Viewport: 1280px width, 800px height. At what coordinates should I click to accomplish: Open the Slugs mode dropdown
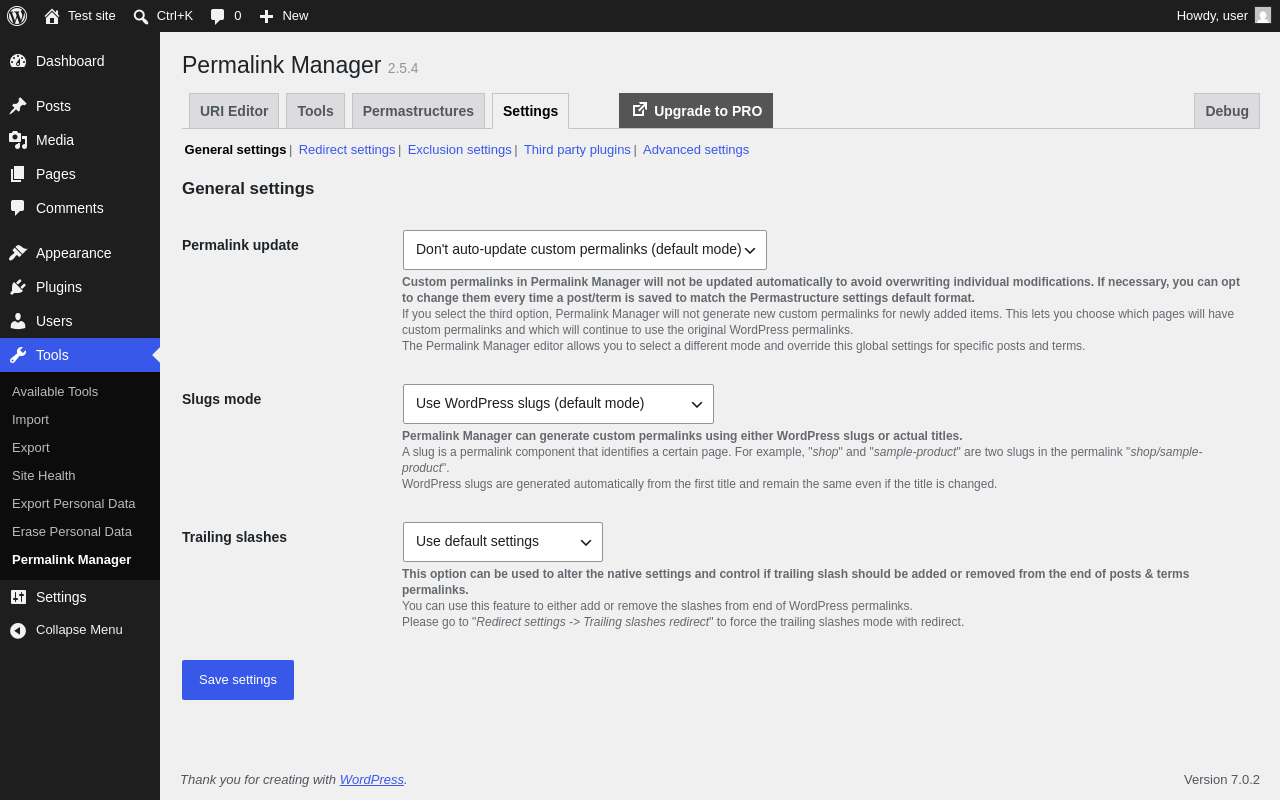coord(558,404)
